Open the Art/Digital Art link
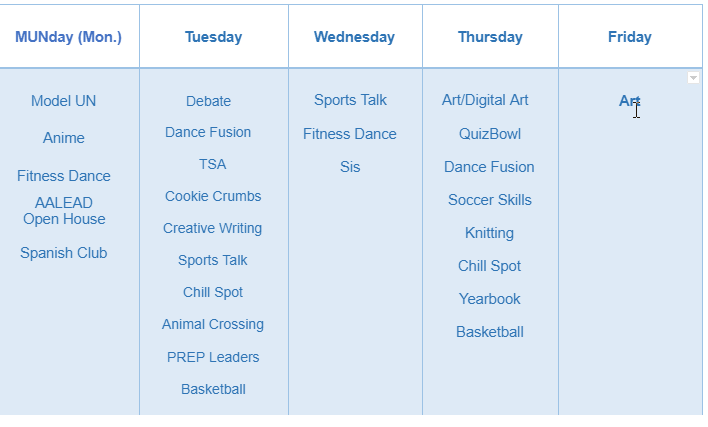The height and width of the screenshot is (427, 708). point(485,100)
